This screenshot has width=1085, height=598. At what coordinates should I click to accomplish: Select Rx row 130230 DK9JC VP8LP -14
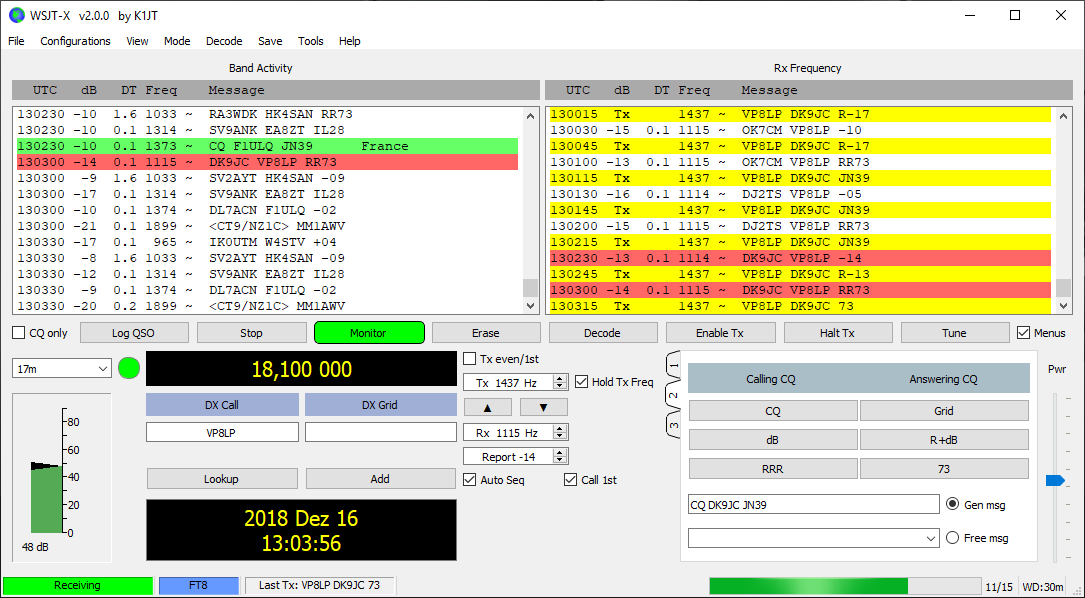click(801, 258)
